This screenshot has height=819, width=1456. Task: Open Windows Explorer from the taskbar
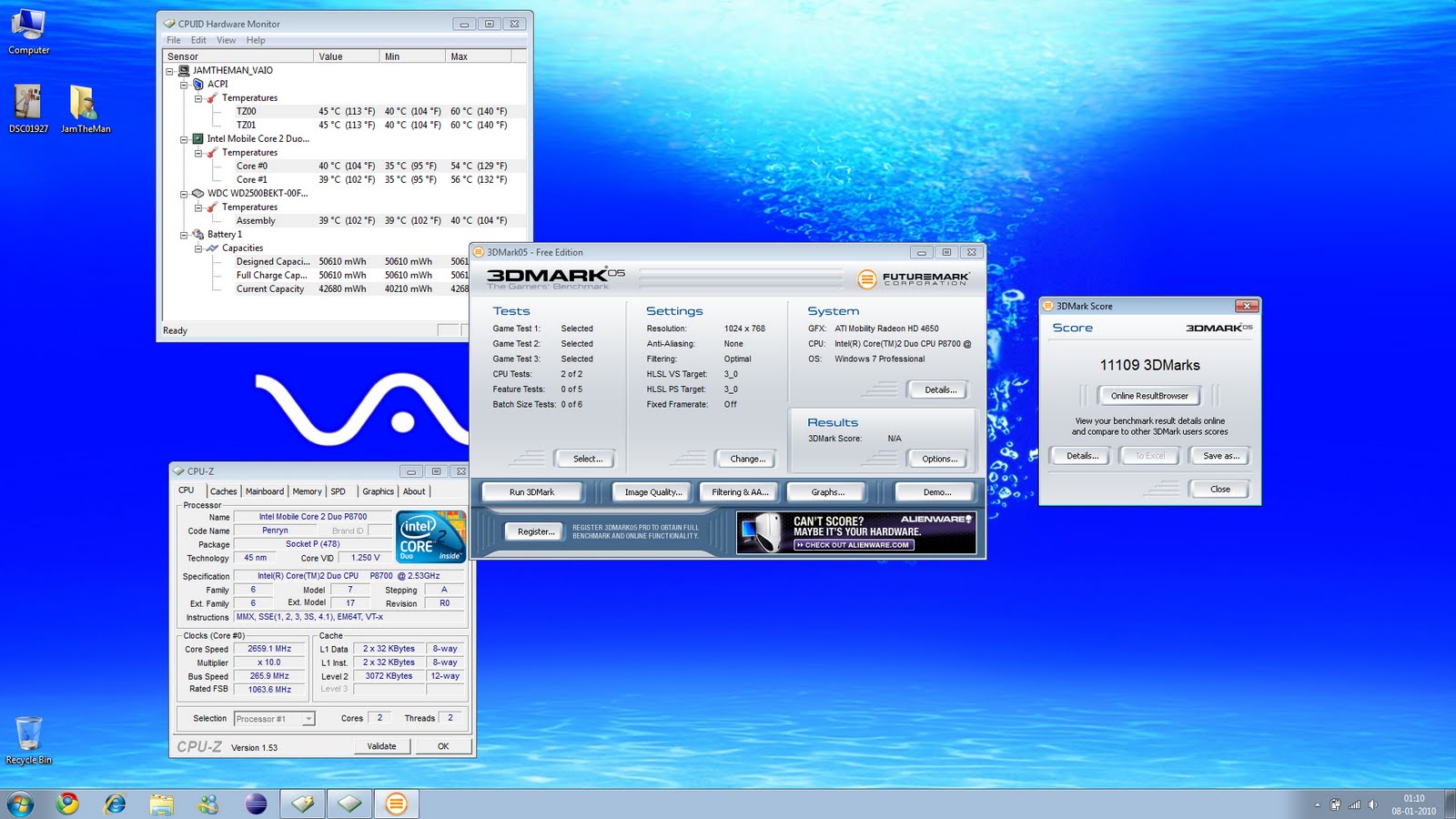coord(162,804)
